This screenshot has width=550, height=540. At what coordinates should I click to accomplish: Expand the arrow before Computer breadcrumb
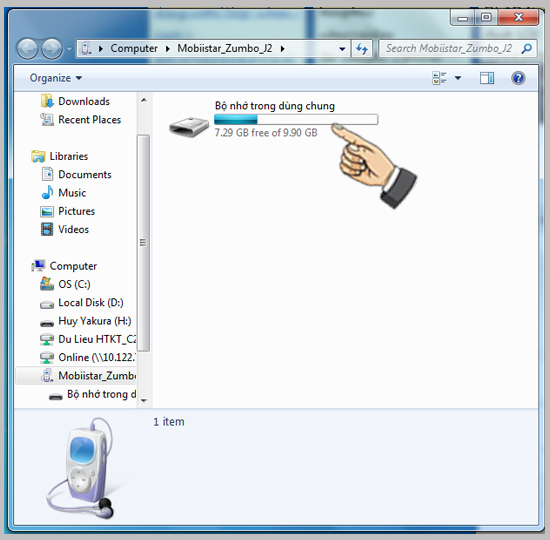(101, 49)
